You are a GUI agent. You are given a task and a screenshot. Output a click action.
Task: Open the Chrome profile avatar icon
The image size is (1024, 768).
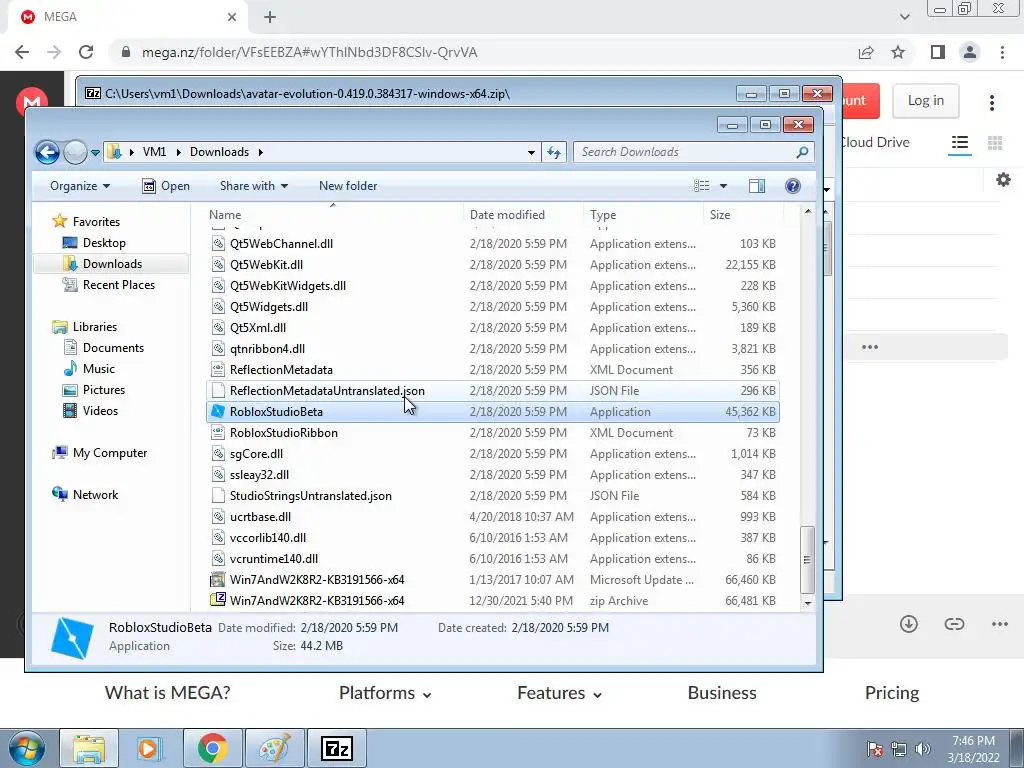point(970,52)
